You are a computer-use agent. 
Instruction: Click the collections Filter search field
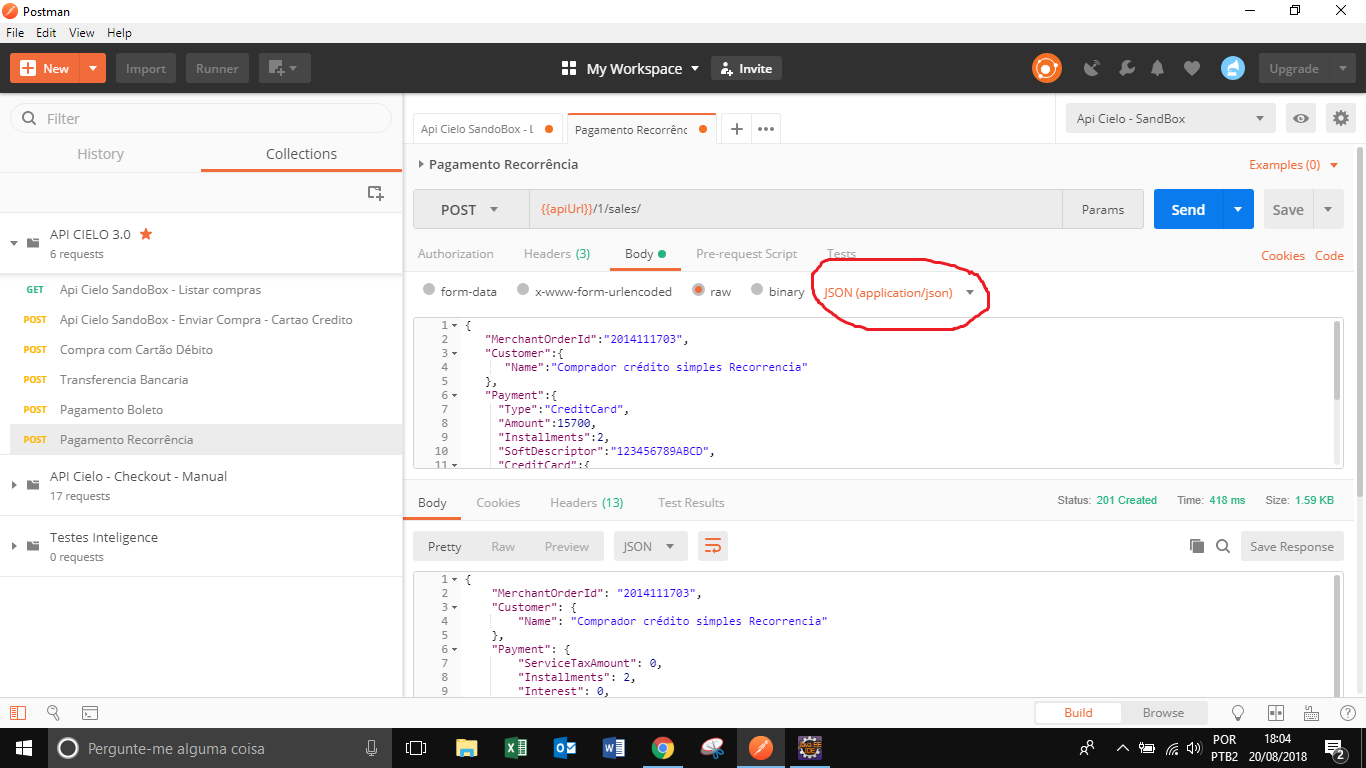[x=201, y=118]
